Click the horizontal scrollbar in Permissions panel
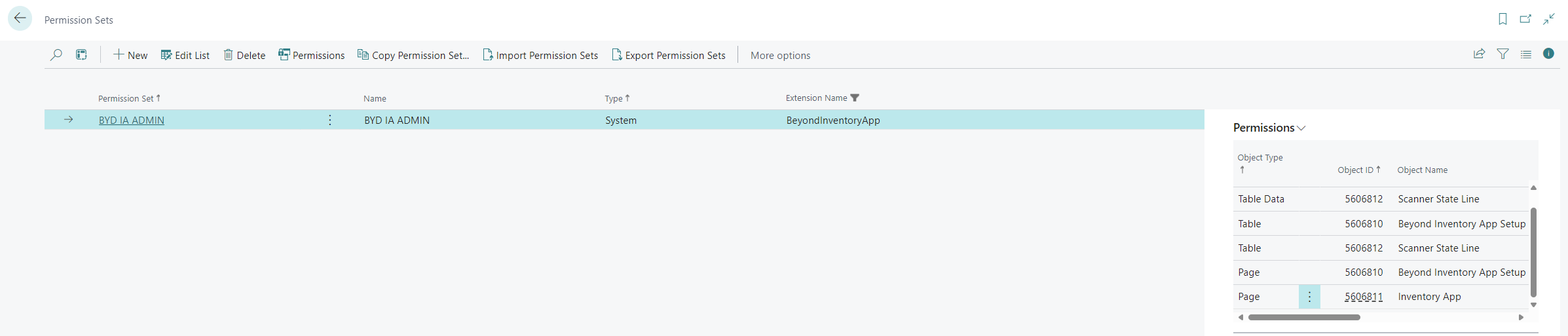This screenshot has width=1568, height=336. pyautogui.click(x=1303, y=318)
